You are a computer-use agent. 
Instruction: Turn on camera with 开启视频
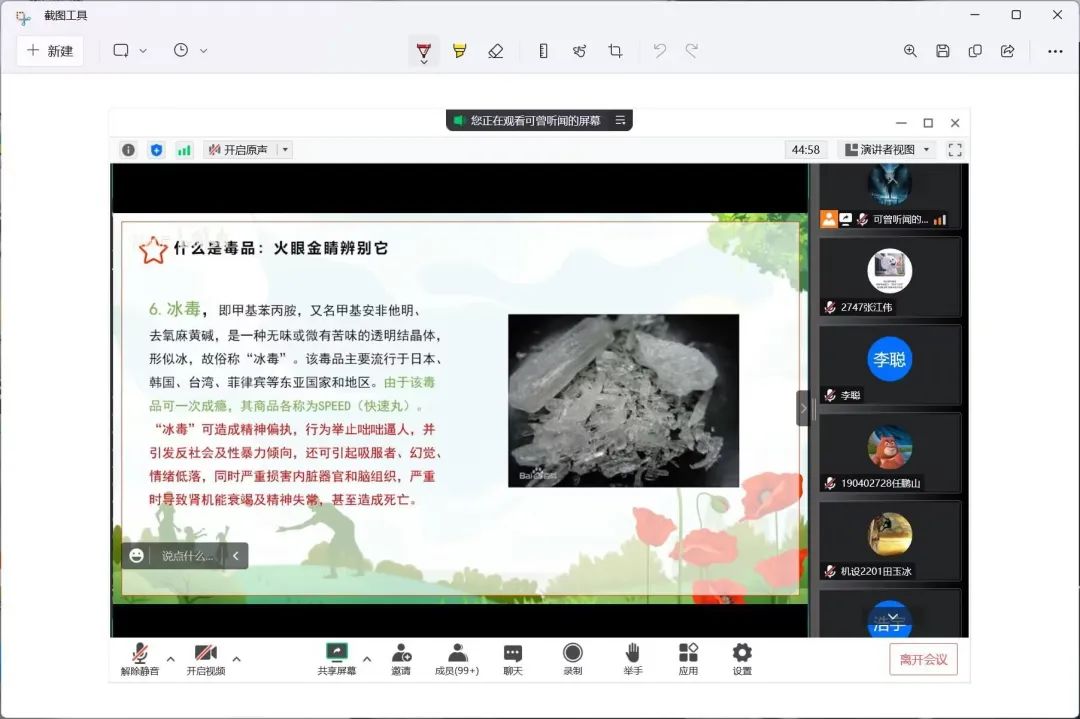tap(206, 659)
